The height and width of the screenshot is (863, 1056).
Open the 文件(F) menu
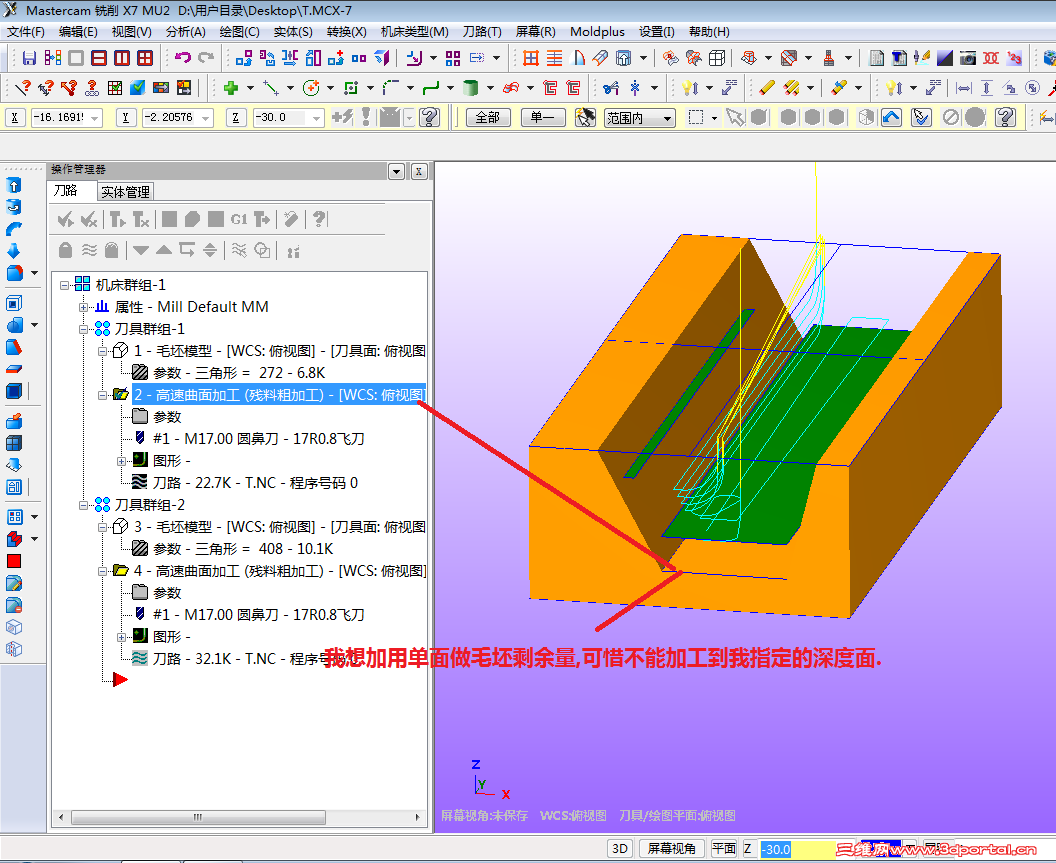click(26, 32)
